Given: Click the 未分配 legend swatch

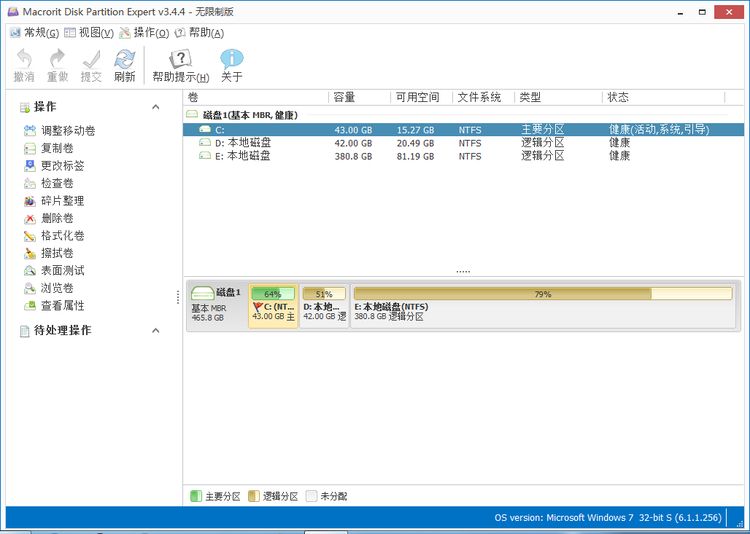Looking at the screenshot, I should coord(311,496).
